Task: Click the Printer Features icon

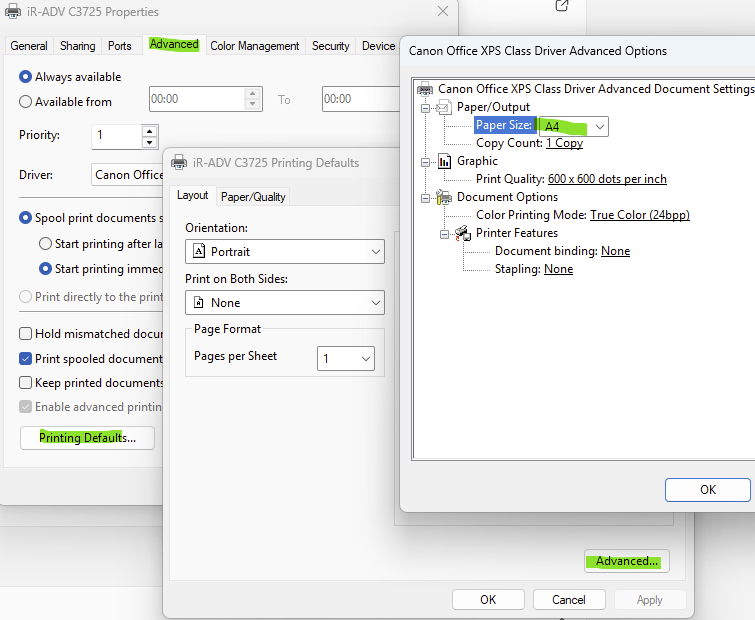Action: [x=463, y=233]
